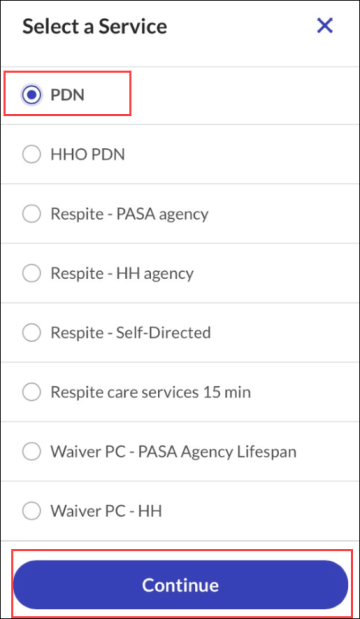The image size is (360, 619).
Task: Tap Respite care services 15 min text
Action: (151, 392)
